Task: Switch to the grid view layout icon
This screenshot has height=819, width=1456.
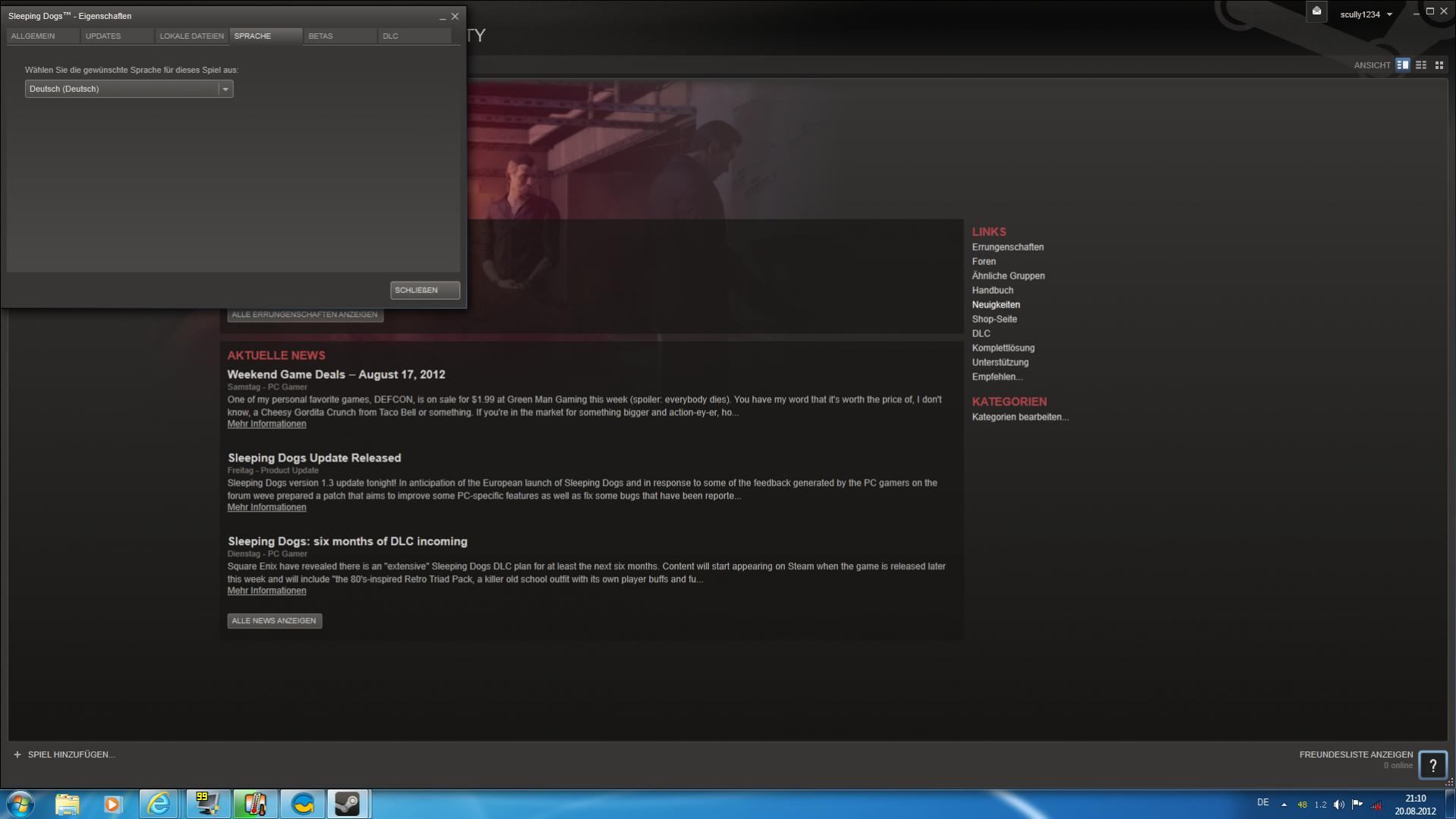Action: (1439, 65)
